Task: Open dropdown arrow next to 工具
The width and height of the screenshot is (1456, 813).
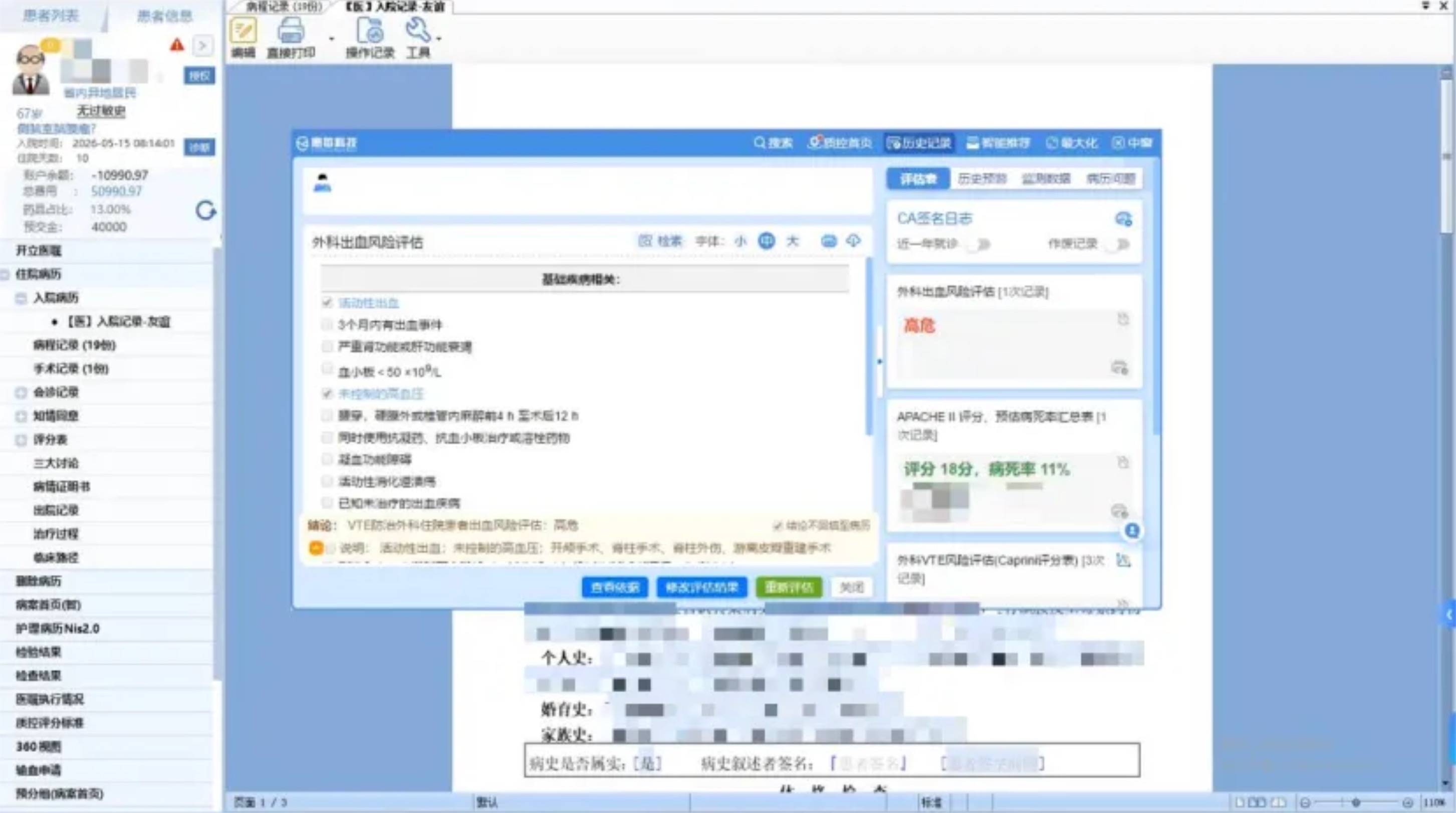Action: (439, 39)
